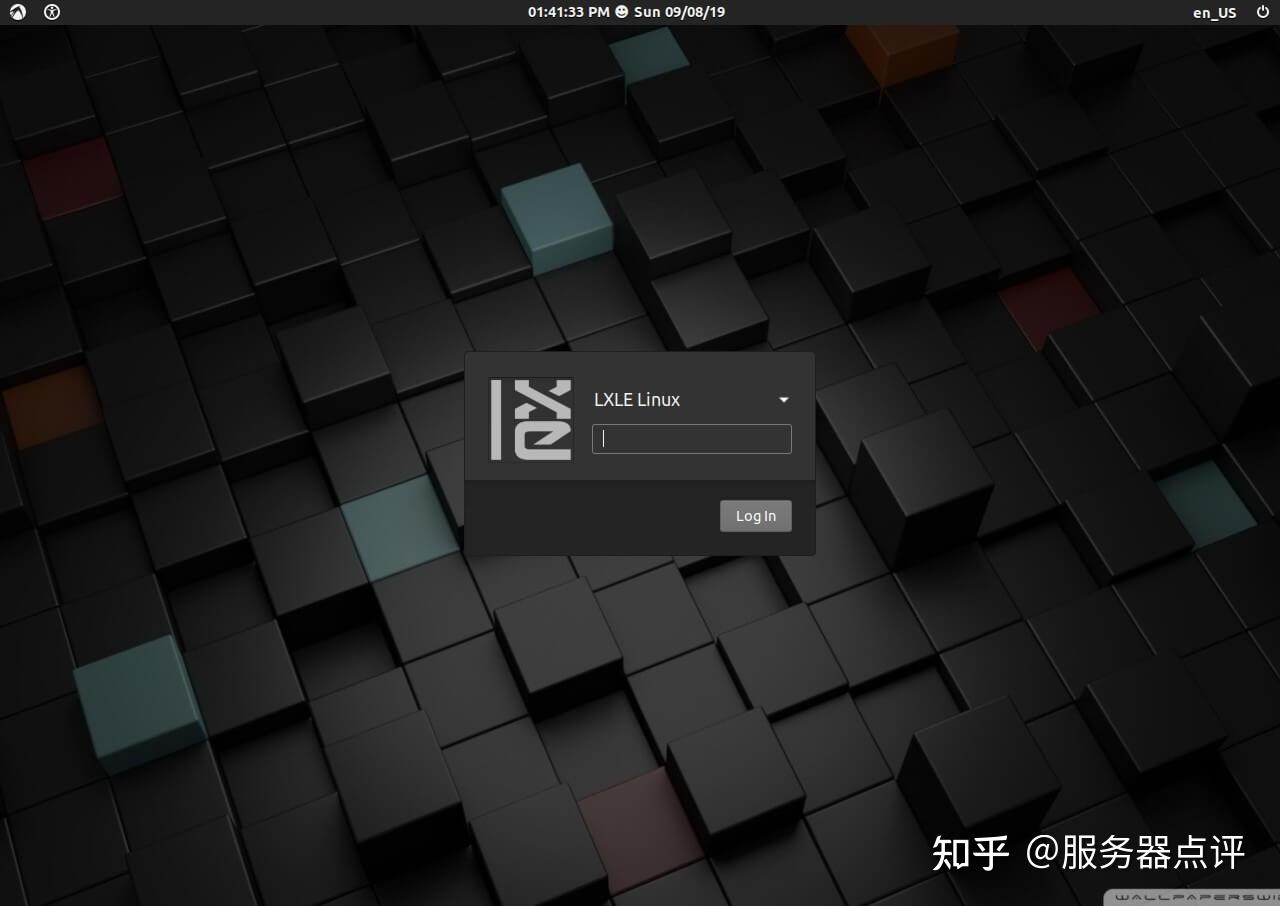Focus the login entry box to type a name
The image size is (1280, 906).
tap(691, 438)
